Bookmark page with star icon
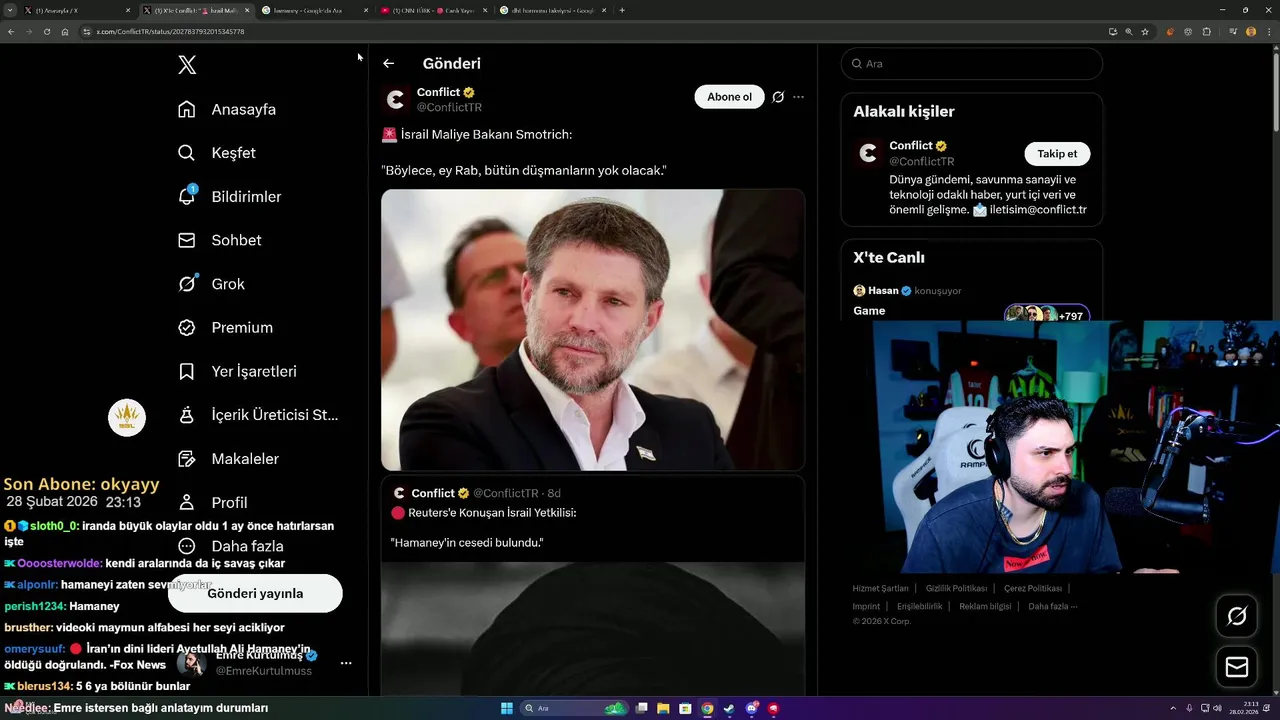Viewport: 1280px width, 720px height. (x=1145, y=32)
